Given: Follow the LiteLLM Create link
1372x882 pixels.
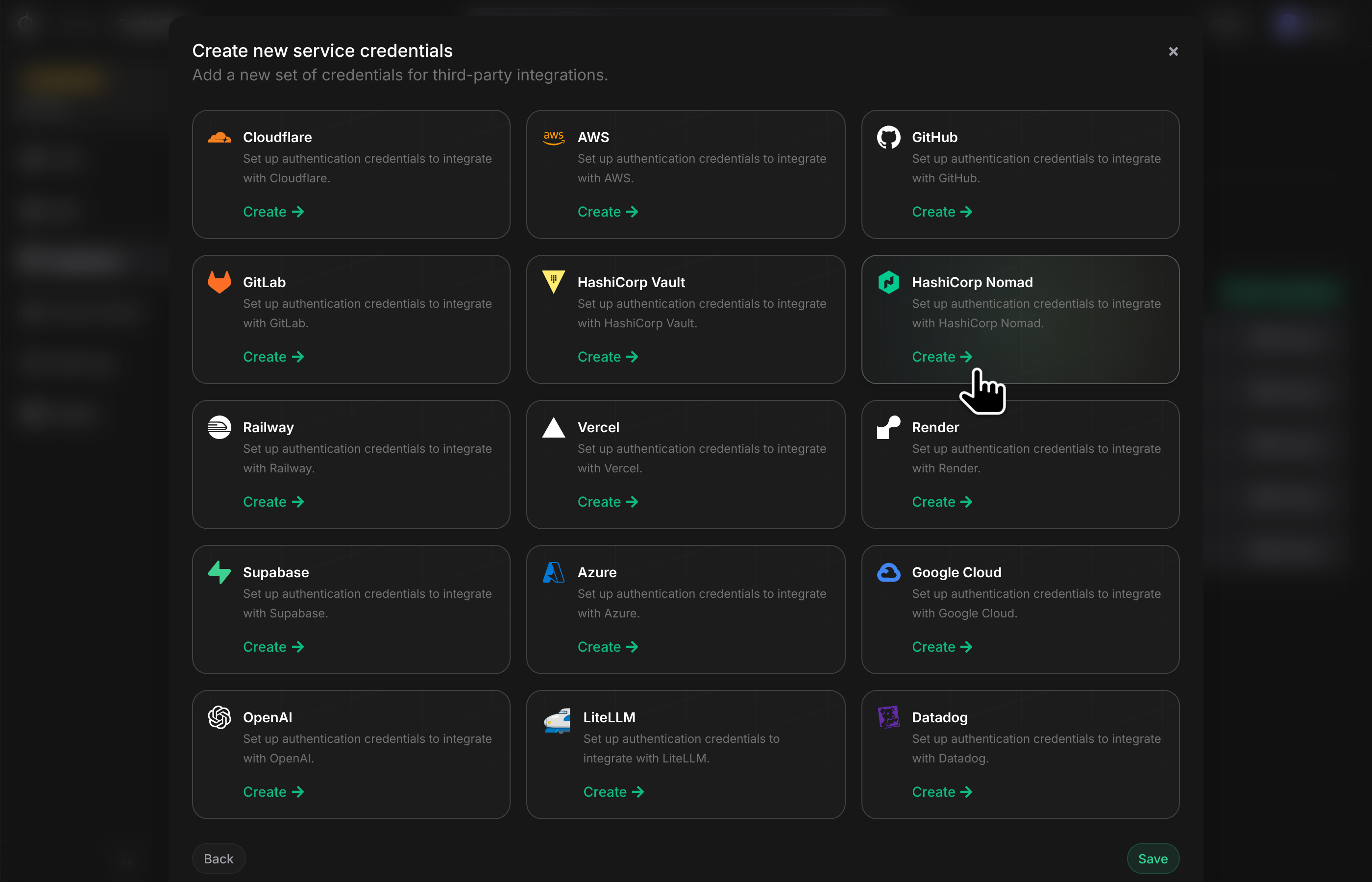Looking at the screenshot, I should coord(613,791).
